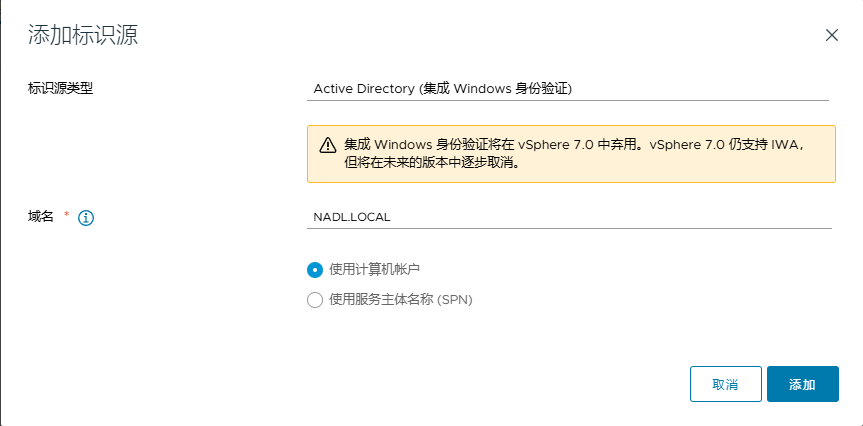Viewport: 863px width, 426px height.
Task: Click the 标识源类型 field label
Action: tap(61, 88)
